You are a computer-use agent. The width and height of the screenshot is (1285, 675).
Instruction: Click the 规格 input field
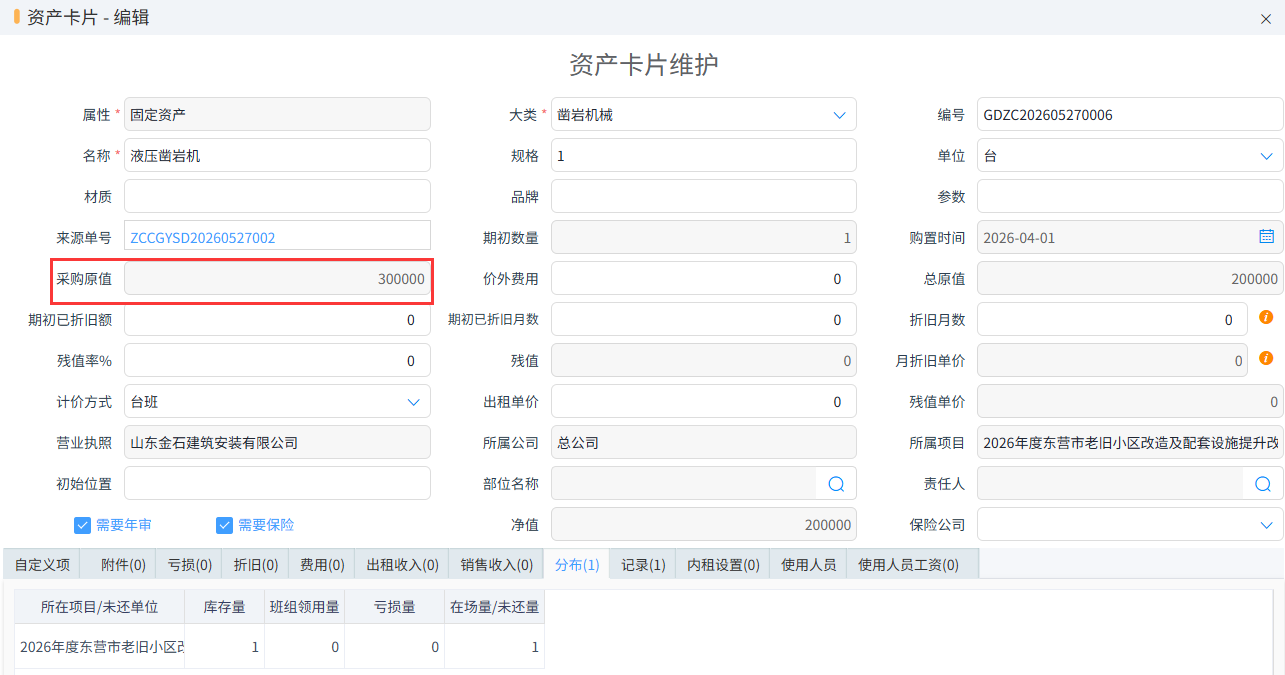tap(704, 156)
